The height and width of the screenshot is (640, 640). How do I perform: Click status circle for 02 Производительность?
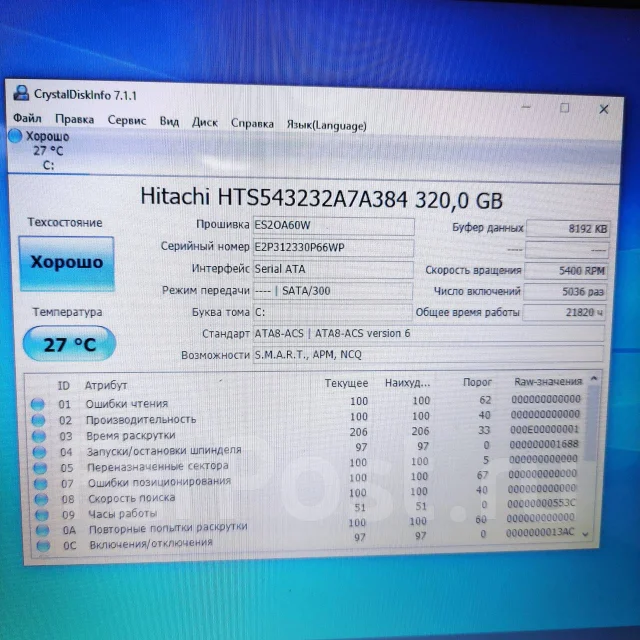(x=38, y=420)
